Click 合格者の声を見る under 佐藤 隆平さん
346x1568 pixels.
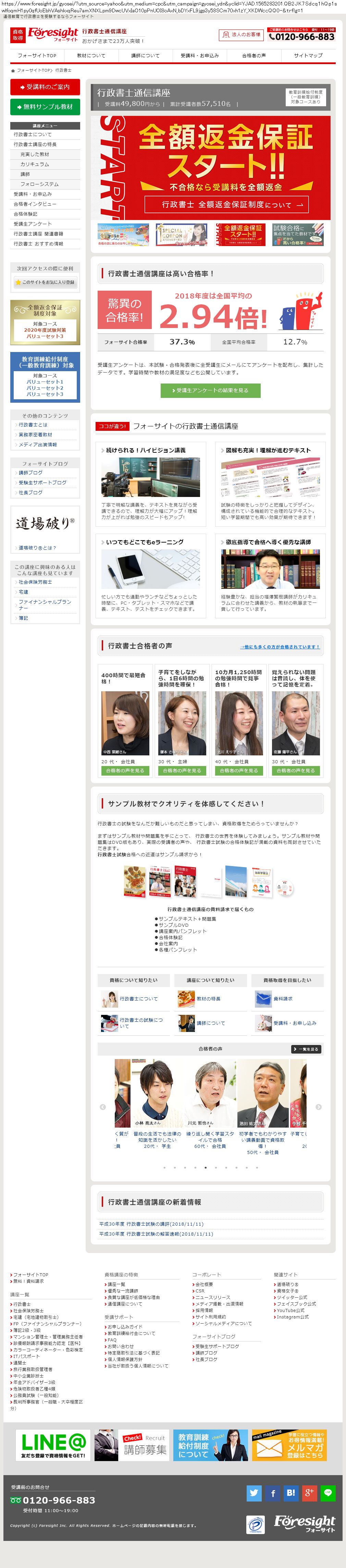tap(296, 770)
